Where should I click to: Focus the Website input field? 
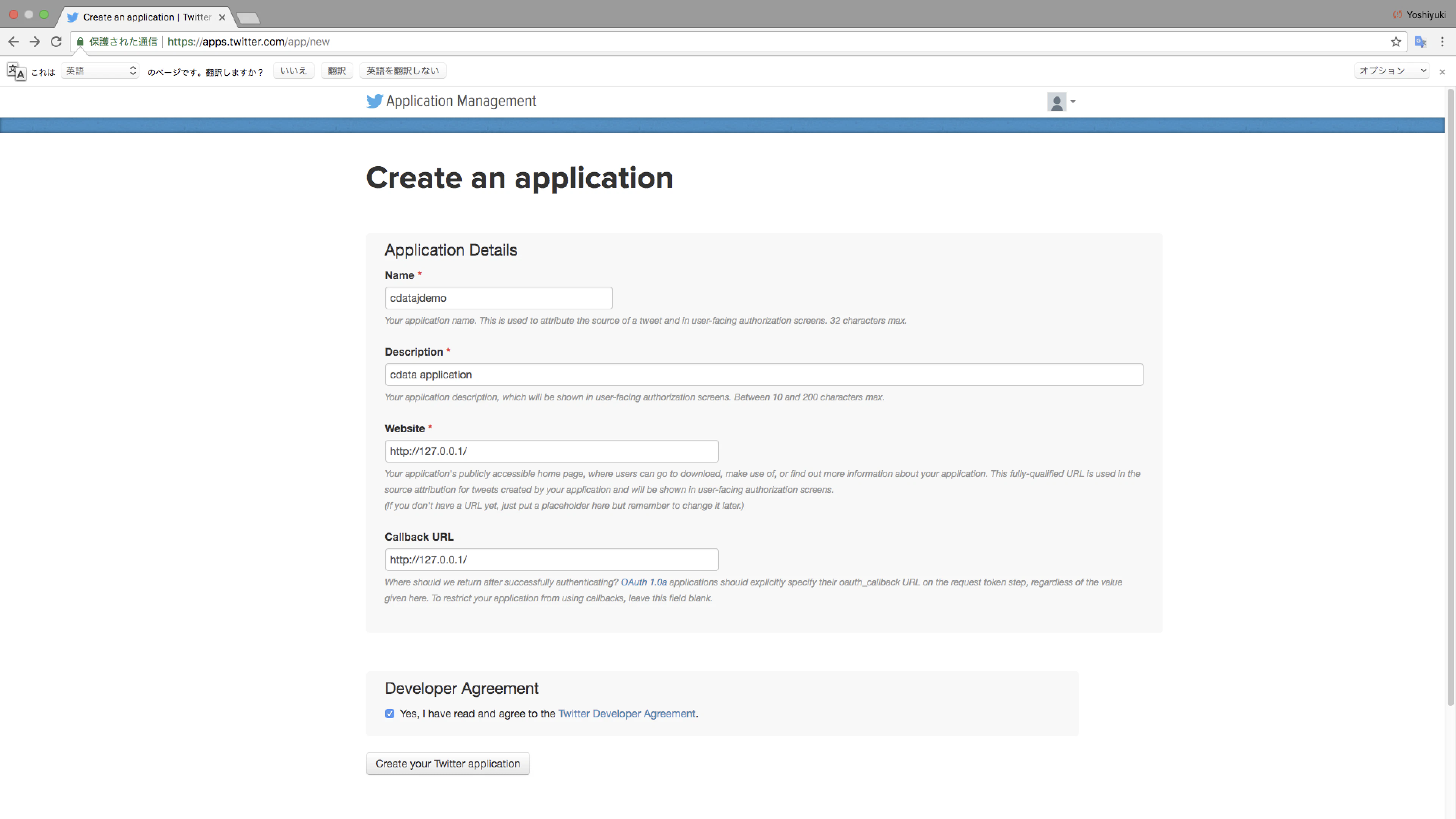coord(552,451)
